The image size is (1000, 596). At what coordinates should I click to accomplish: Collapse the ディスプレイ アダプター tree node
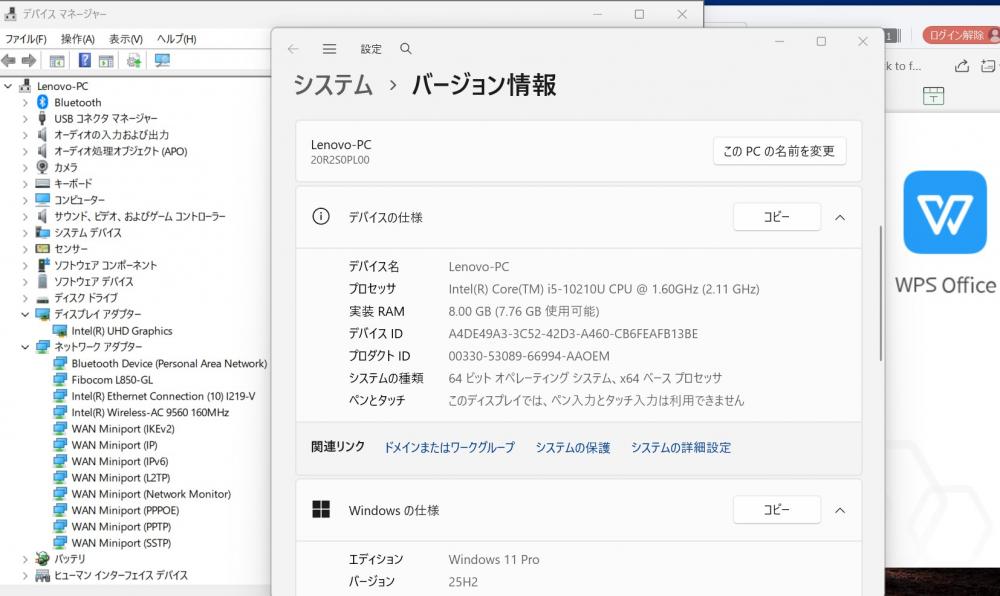point(25,314)
